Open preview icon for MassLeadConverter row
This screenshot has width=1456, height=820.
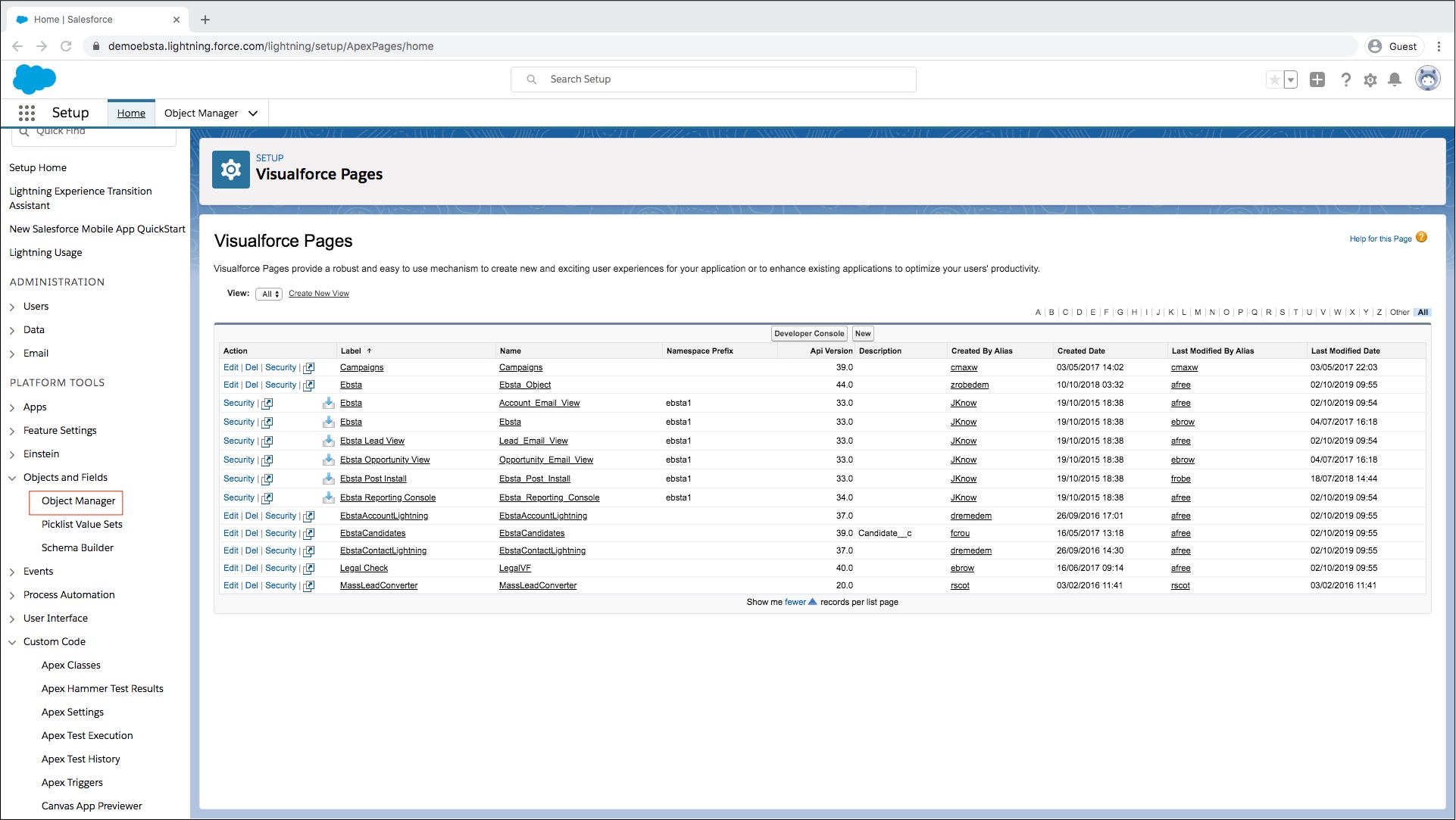point(309,585)
